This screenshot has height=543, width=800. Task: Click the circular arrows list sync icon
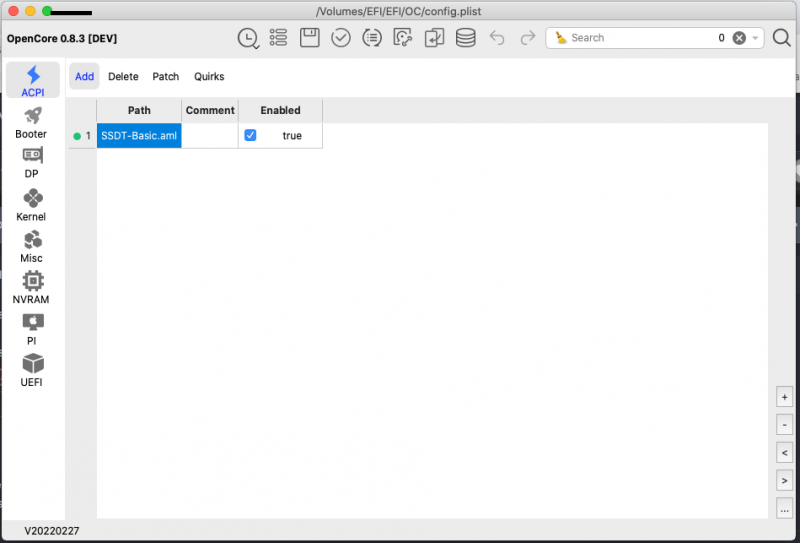point(372,38)
